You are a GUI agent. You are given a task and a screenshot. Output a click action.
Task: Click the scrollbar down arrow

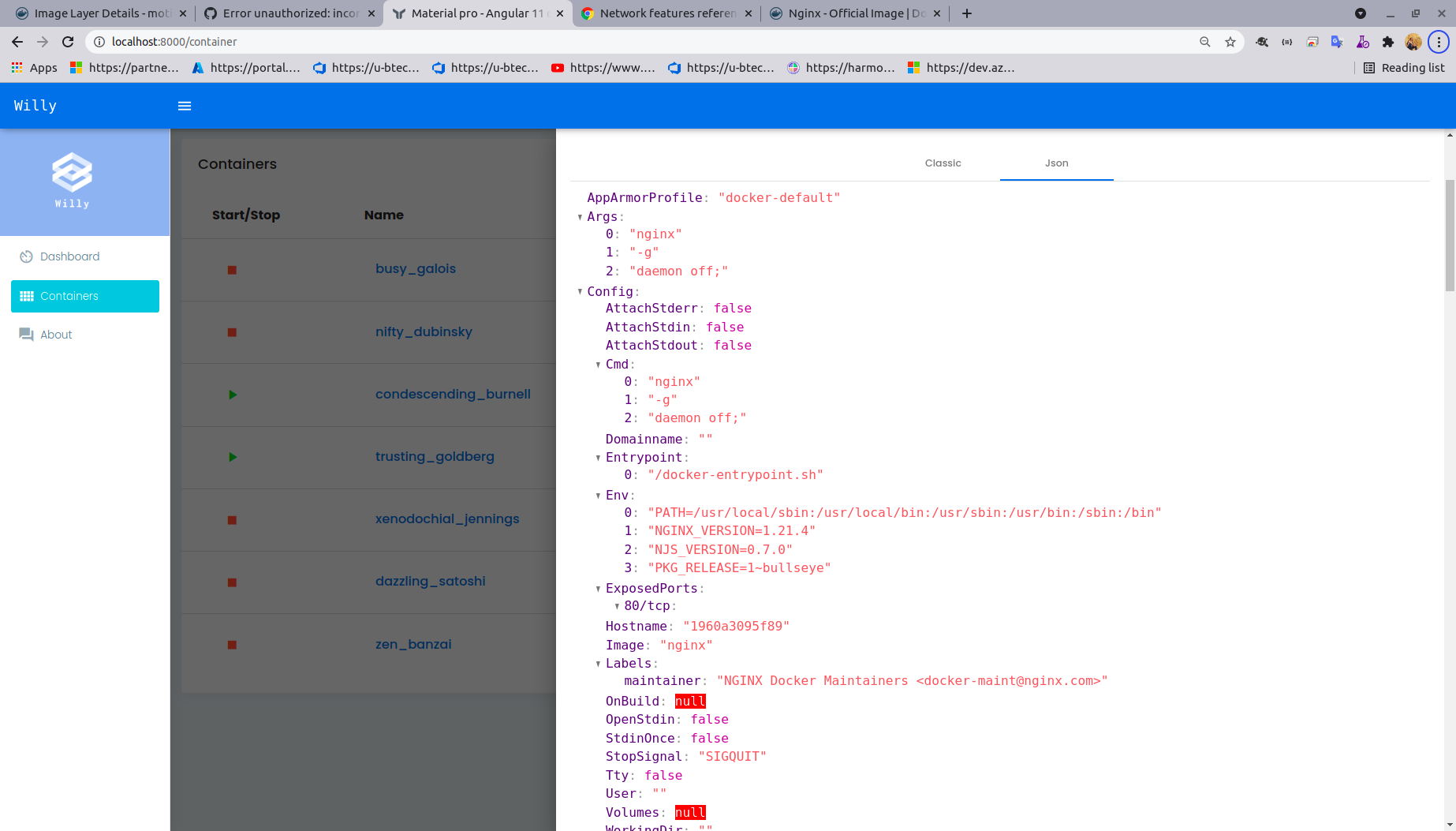point(1450,825)
